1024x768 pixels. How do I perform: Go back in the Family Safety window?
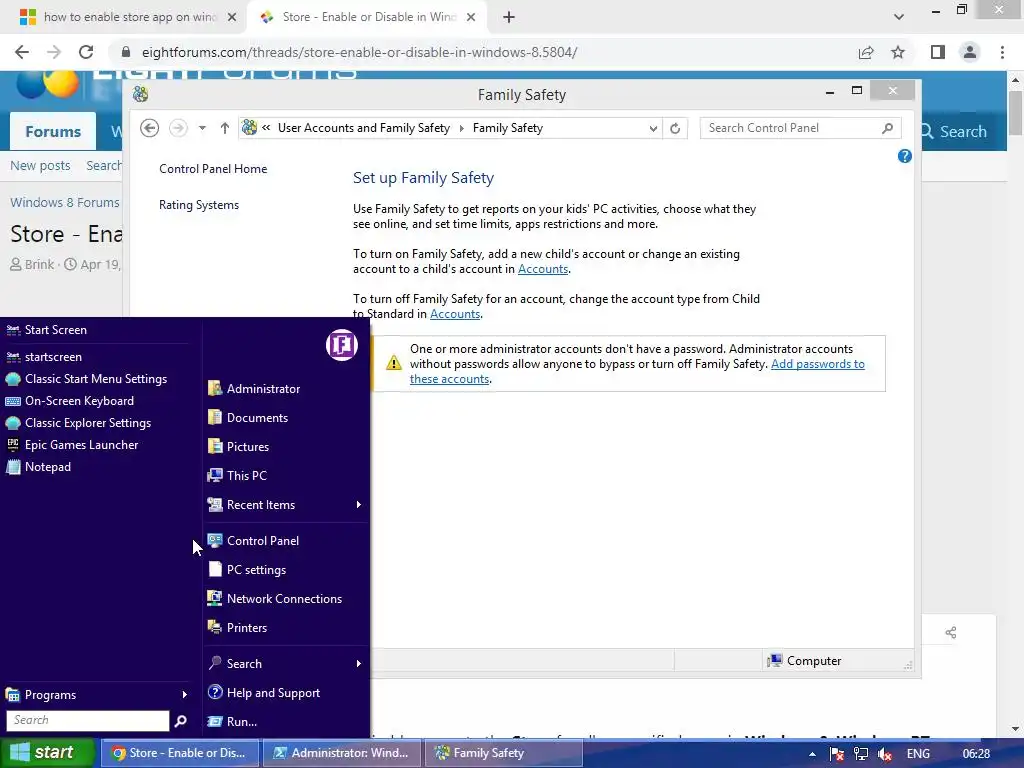click(x=150, y=128)
